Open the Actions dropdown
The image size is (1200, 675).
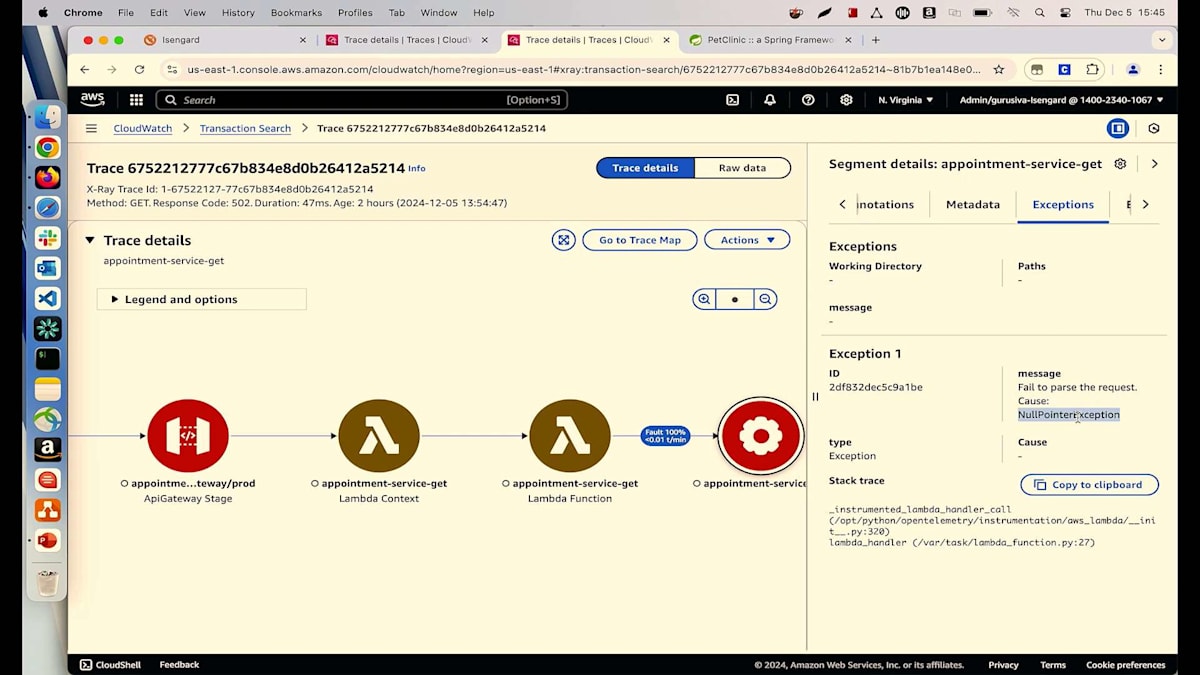pos(747,240)
